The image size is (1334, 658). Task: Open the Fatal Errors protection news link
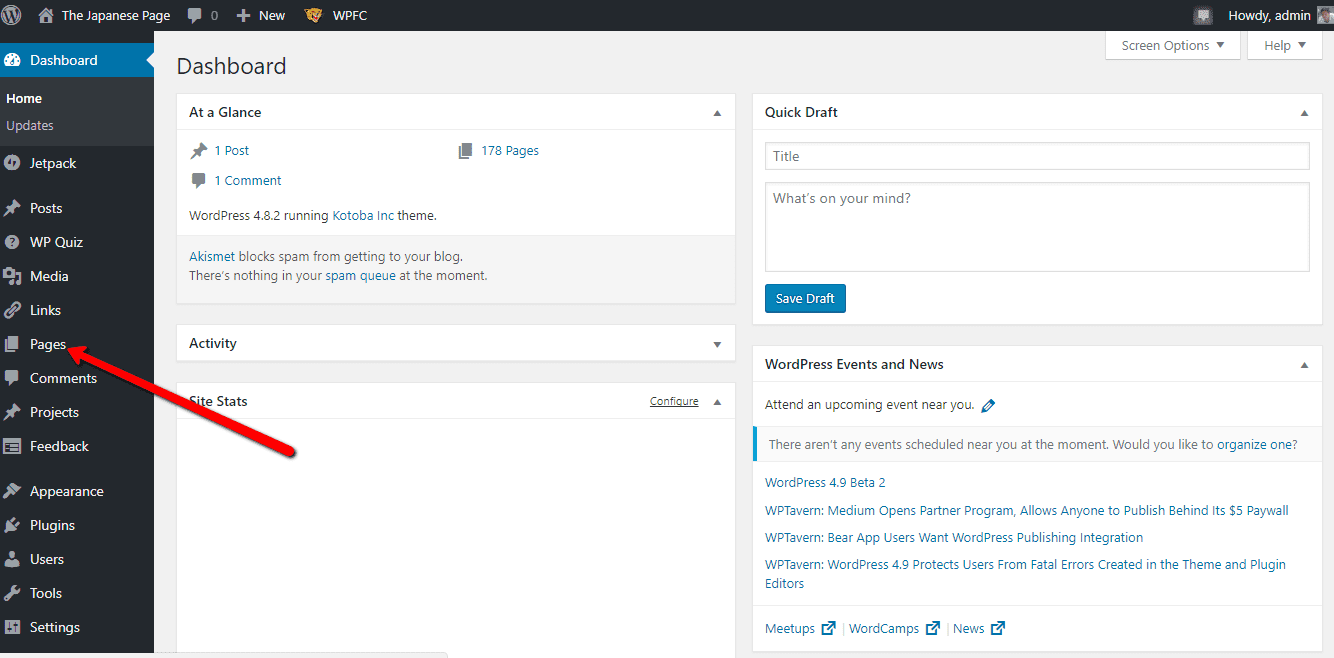click(x=1025, y=573)
